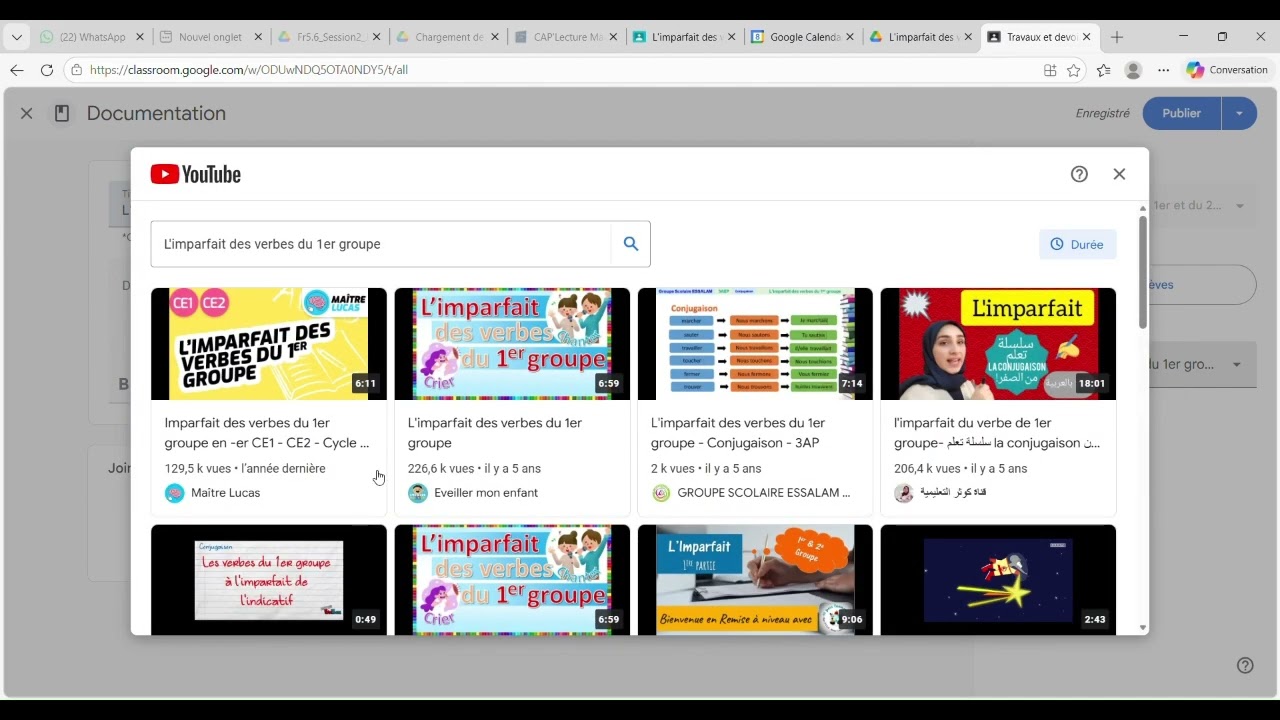Click the Arabic-named channel avatar
Viewport: 1280px width, 720px height.
tap(904, 493)
